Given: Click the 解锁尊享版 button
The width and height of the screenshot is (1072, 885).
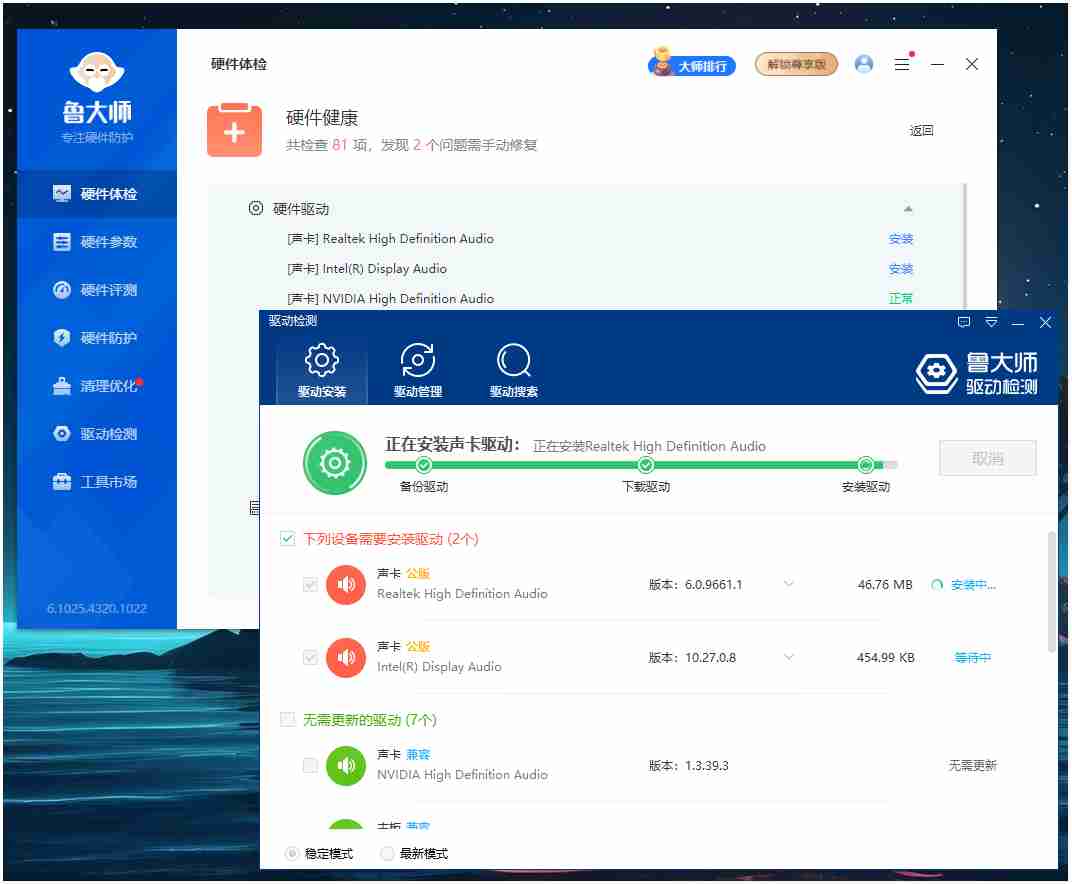Looking at the screenshot, I should [796, 63].
